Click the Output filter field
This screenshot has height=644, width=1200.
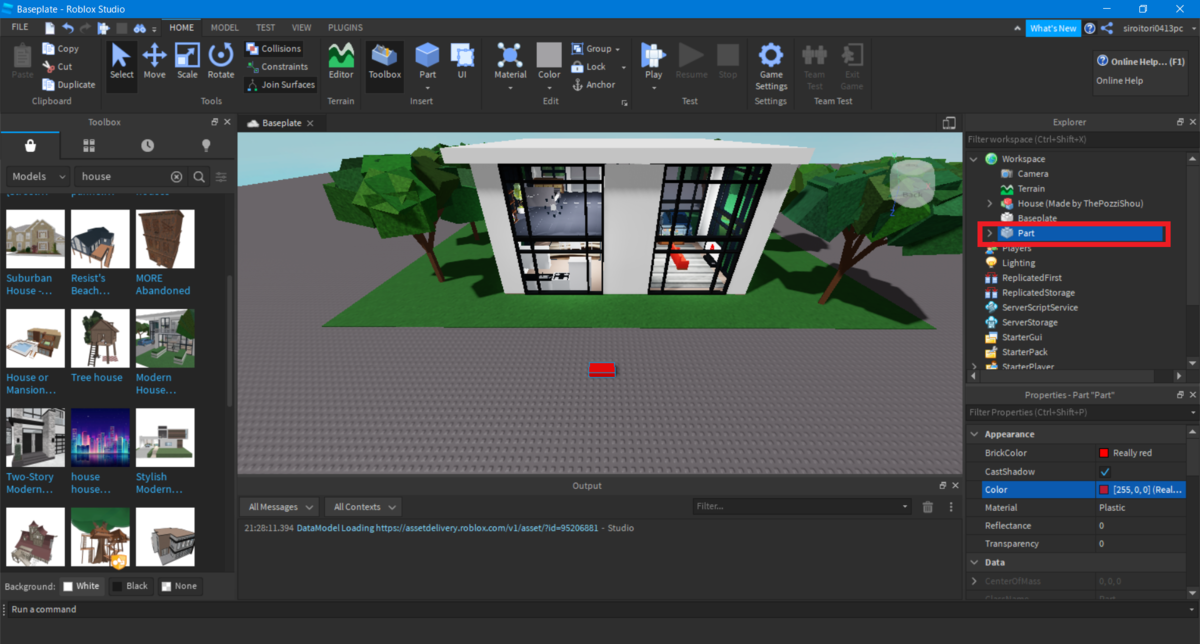click(802, 507)
